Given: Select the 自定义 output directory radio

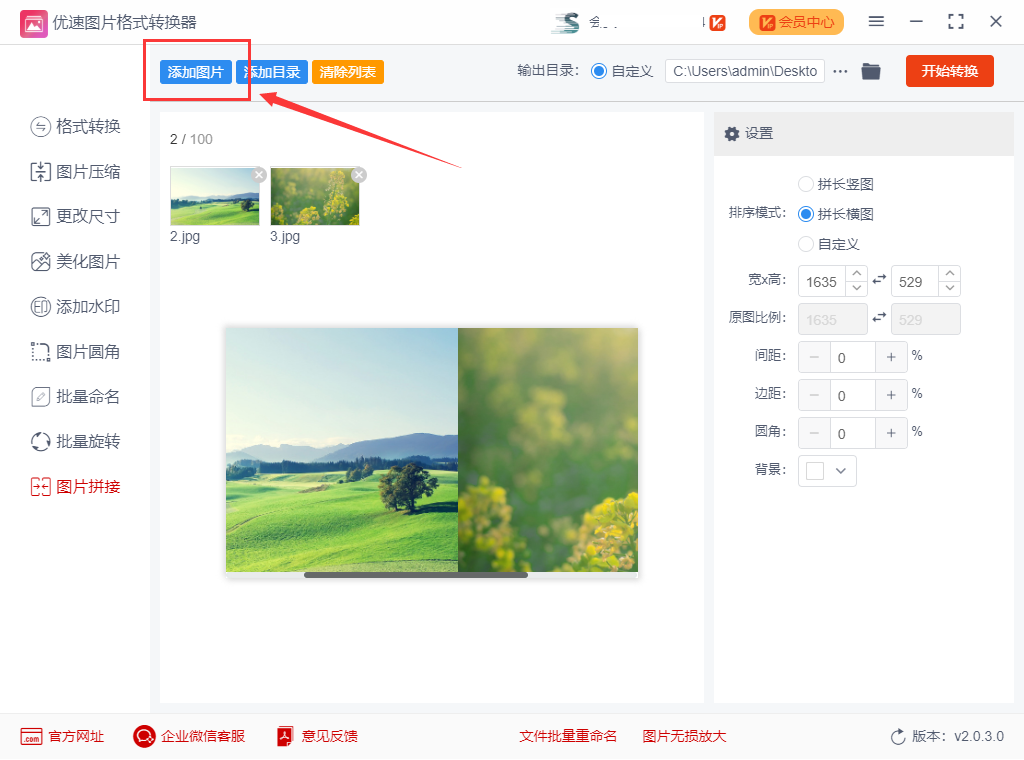Looking at the screenshot, I should coord(598,71).
